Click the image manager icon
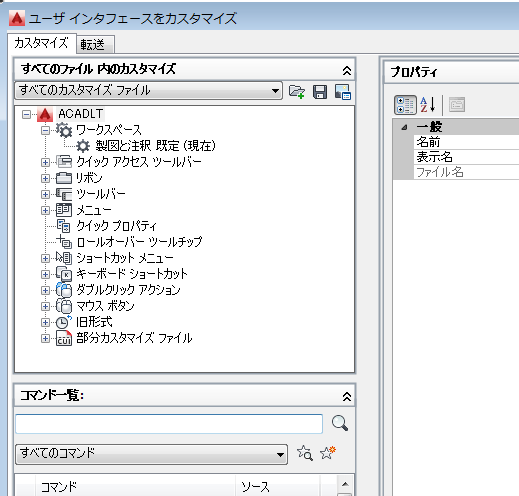Image resolution: width=519 pixels, height=496 pixels. click(342, 92)
